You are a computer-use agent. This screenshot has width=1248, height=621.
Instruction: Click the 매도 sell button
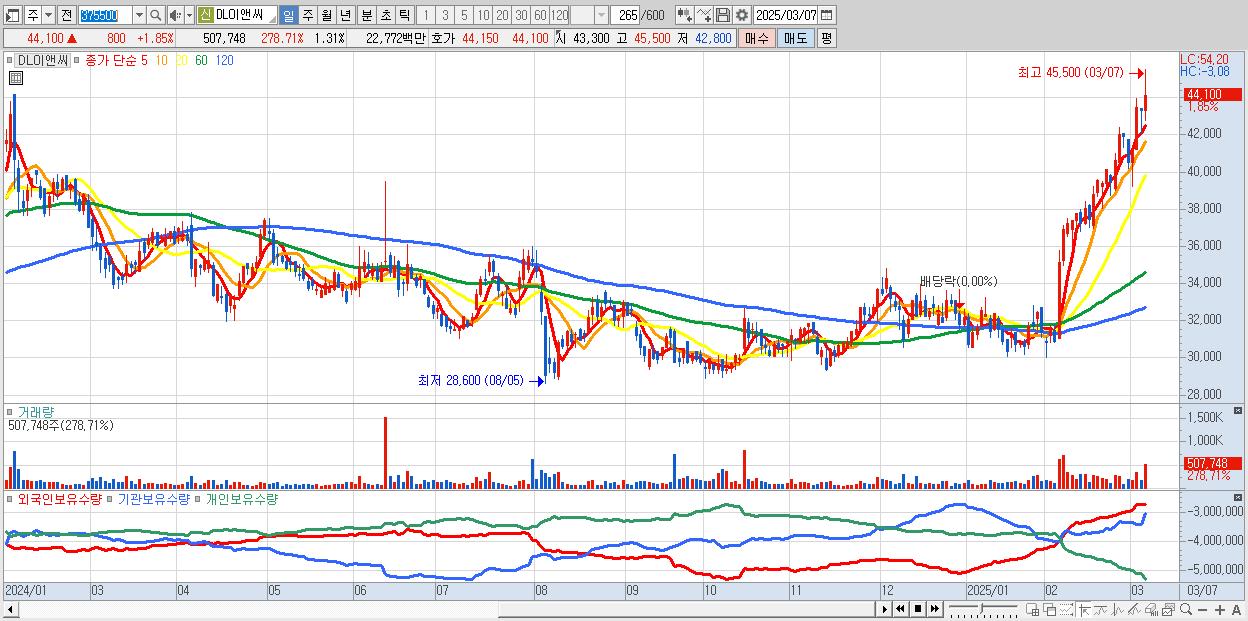796,38
